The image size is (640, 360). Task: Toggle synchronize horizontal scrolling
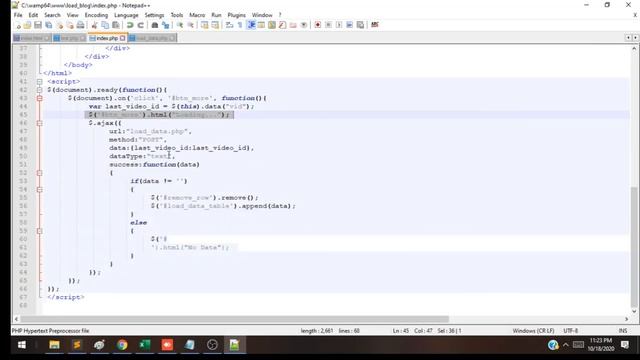(215, 25)
